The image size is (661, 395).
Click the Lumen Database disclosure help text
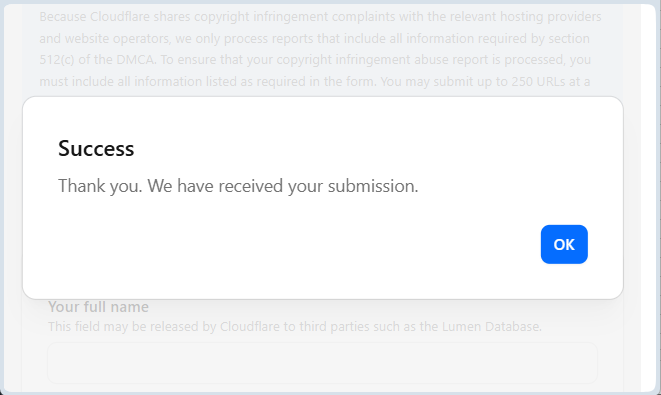(x=295, y=327)
